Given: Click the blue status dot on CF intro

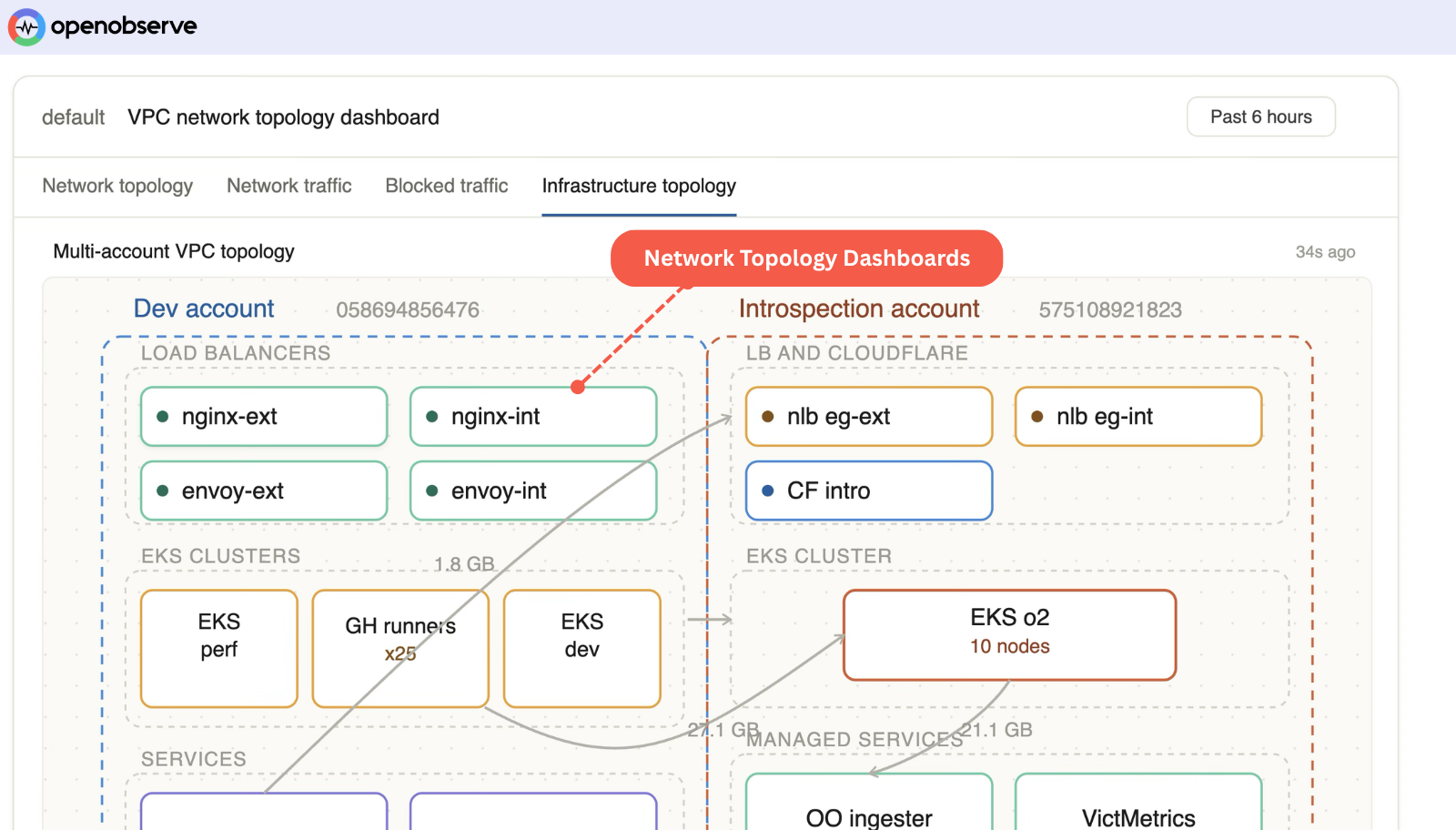Looking at the screenshot, I should tap(768, 491).
